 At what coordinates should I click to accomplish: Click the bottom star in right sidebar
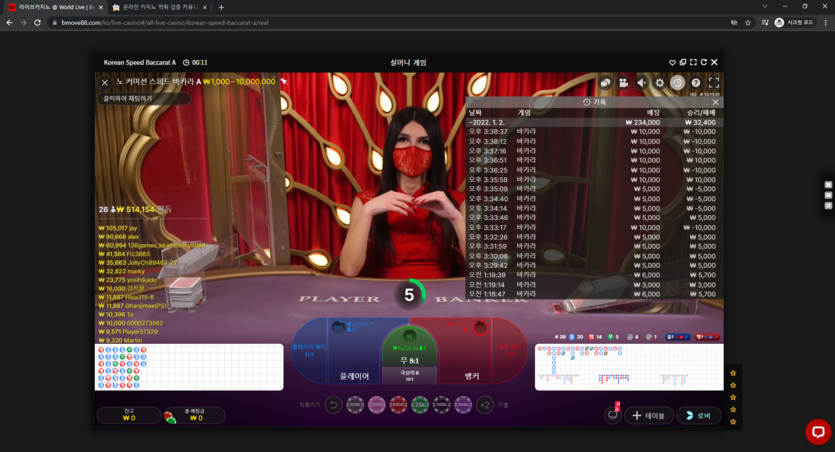[733, 422]
